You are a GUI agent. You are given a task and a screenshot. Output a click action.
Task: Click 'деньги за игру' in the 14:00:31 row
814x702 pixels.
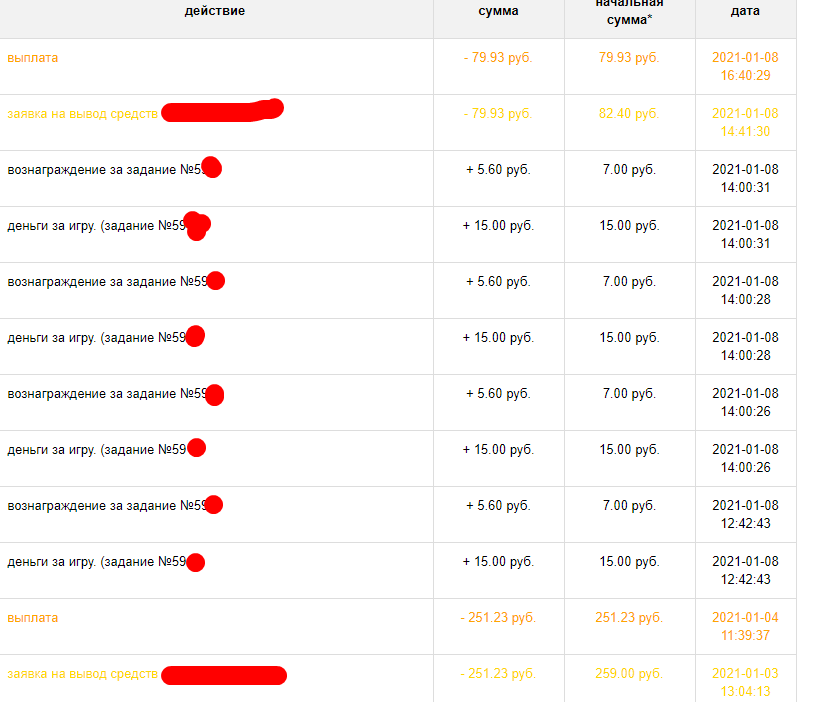(51, 226)
